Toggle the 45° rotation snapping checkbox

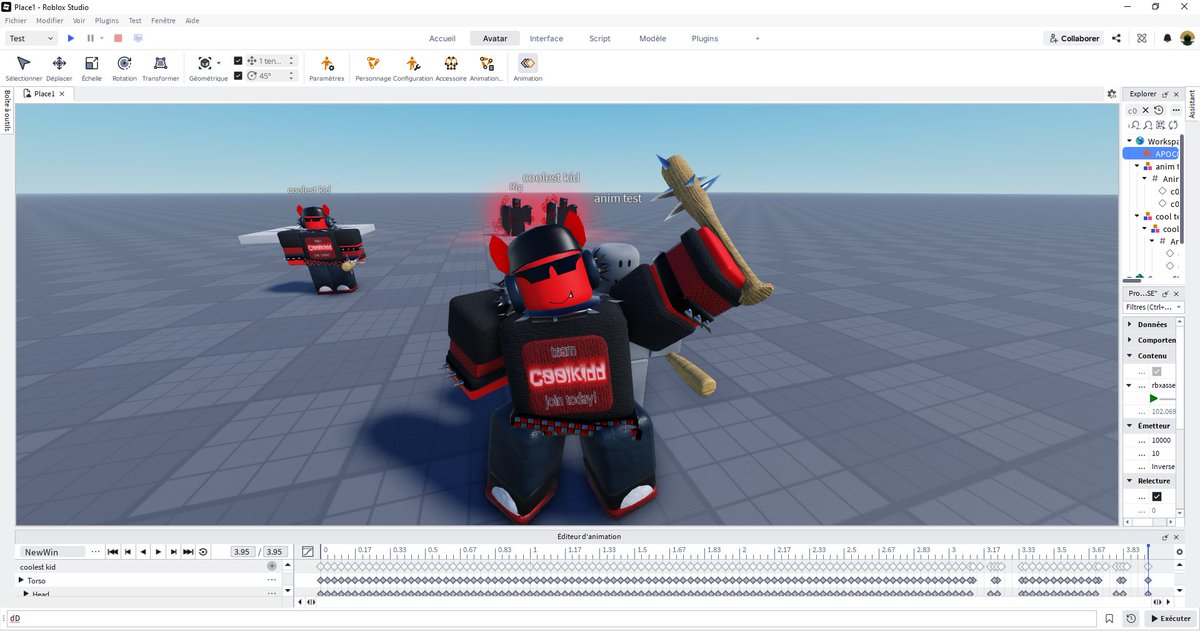(x=238, y=75)
